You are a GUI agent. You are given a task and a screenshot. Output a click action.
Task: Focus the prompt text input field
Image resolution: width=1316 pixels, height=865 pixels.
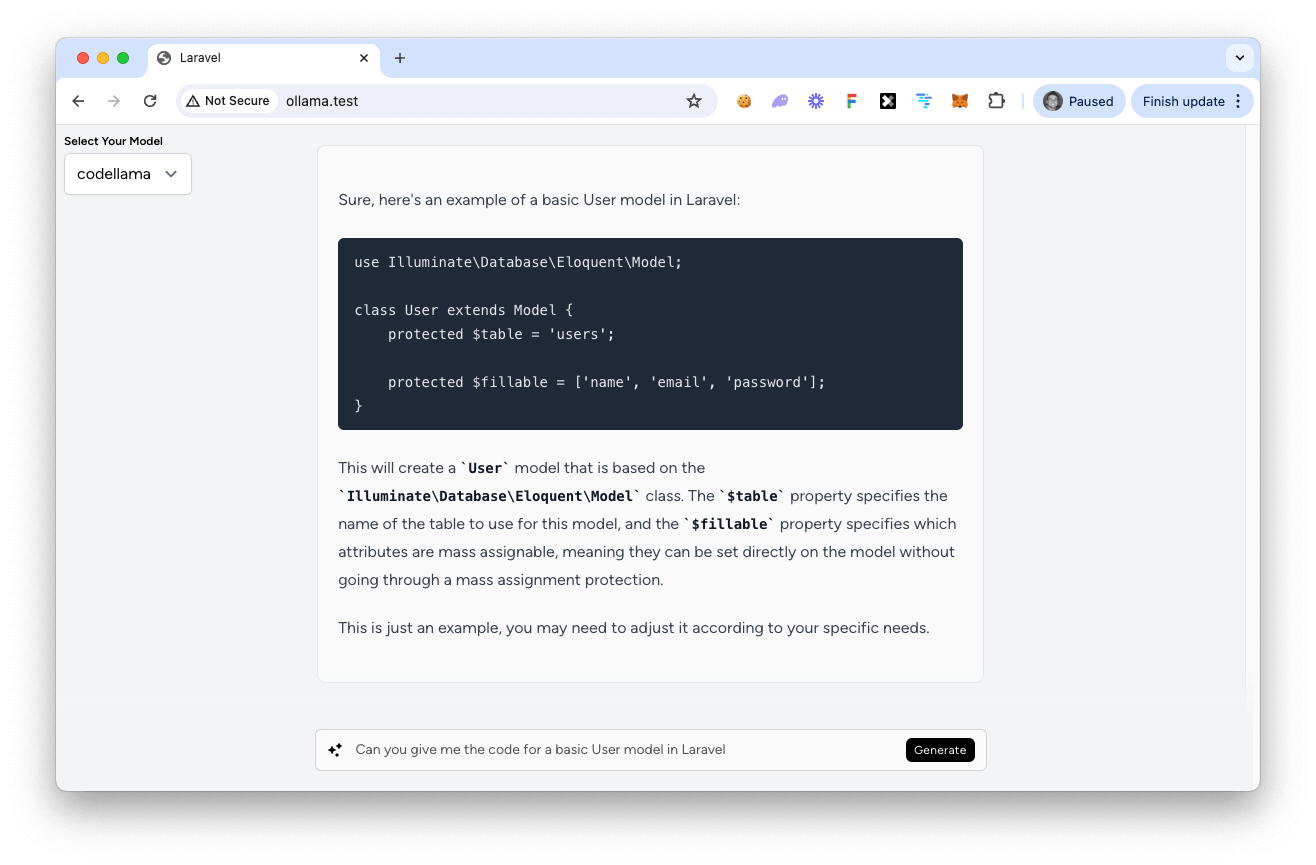[625, 750]
